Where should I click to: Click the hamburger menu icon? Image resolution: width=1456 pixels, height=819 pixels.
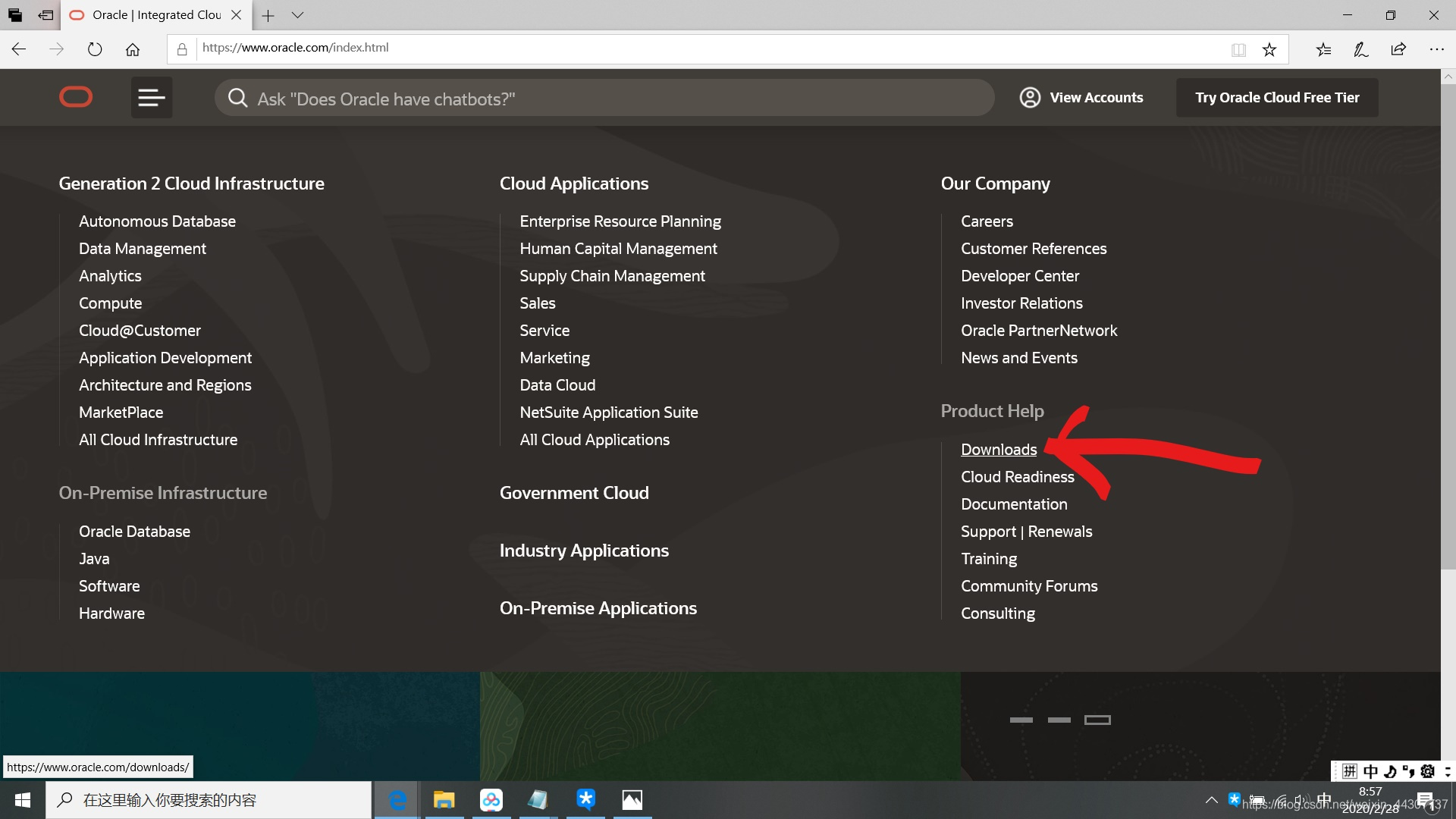150,97
